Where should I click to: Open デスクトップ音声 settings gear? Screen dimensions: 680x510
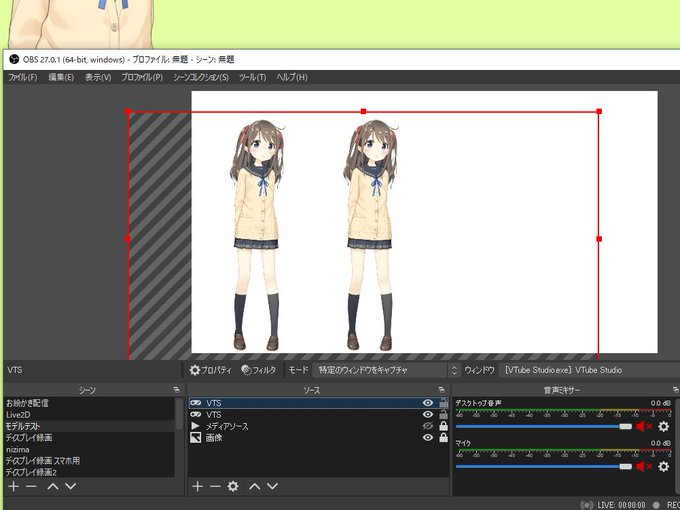(x=664, y=427)
